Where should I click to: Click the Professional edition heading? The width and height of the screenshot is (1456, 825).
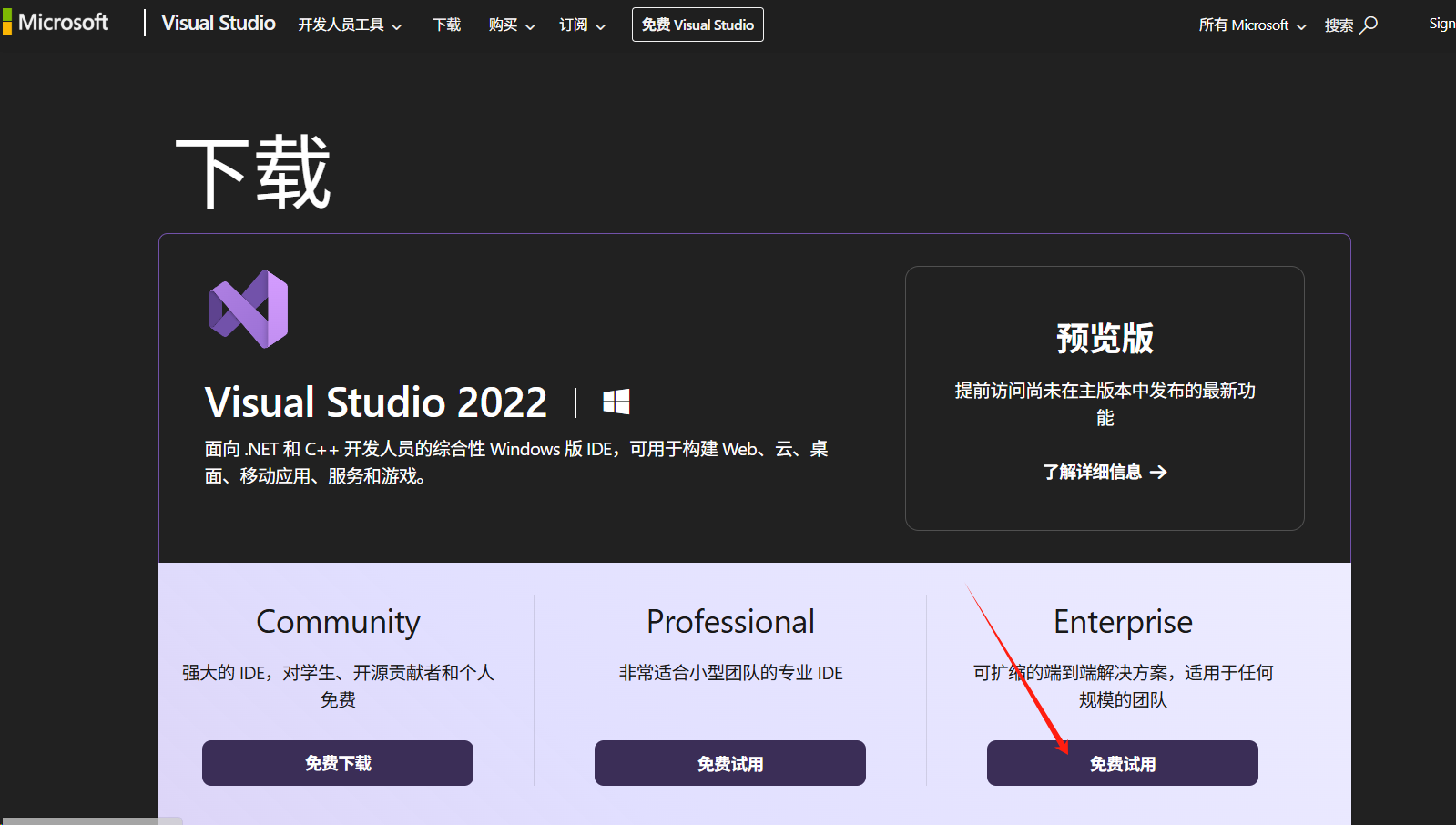(730, 622)
